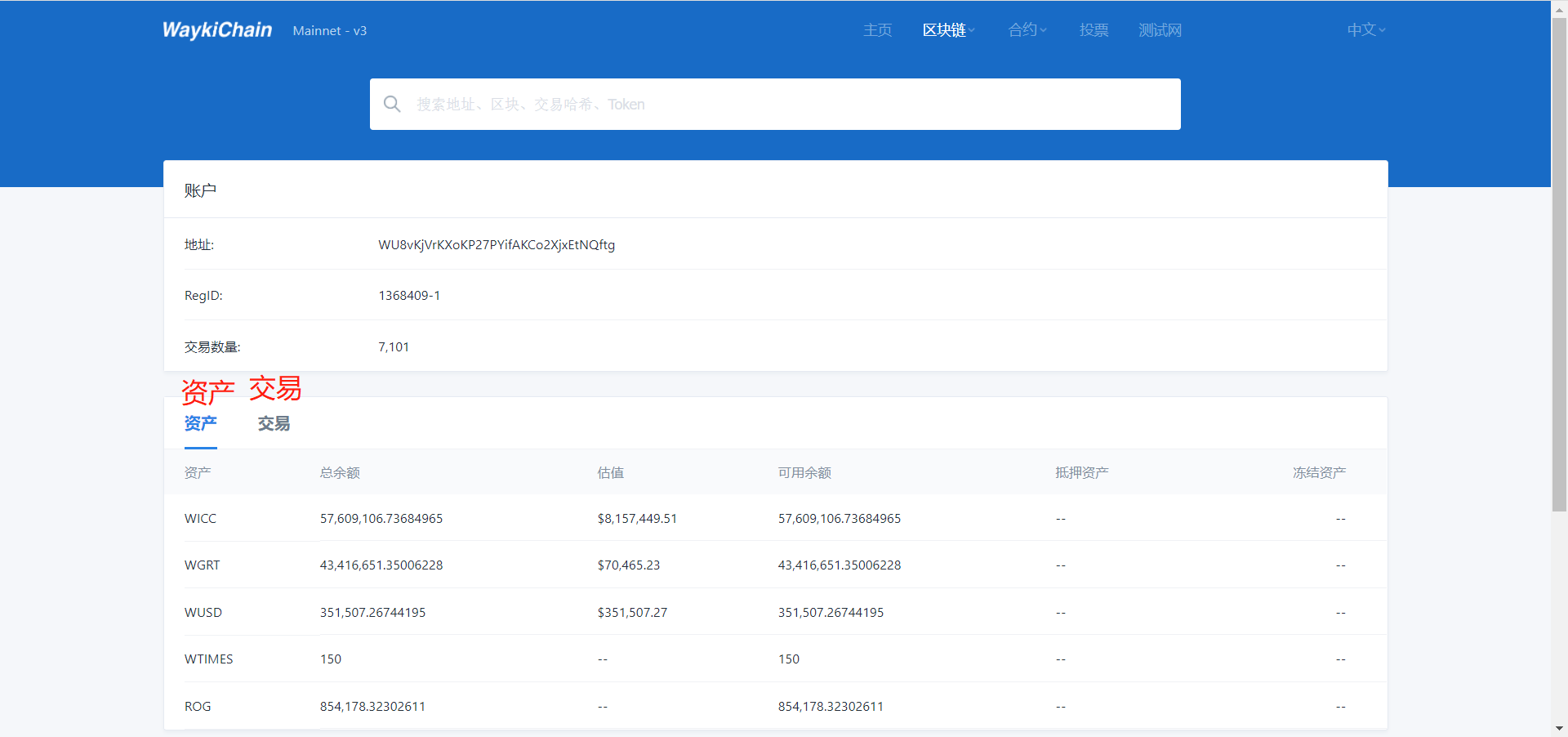Click the WTIMES asset name
This screenshot has height=737, width=1568.
pos(209,659)
